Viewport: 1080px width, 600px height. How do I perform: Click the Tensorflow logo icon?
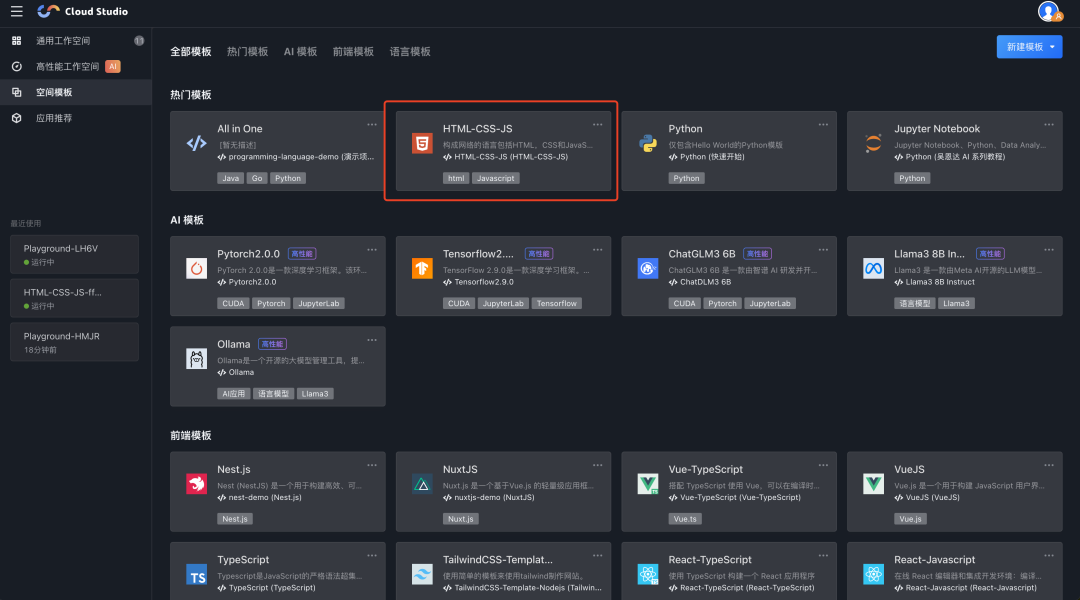(x=422, y=268)
